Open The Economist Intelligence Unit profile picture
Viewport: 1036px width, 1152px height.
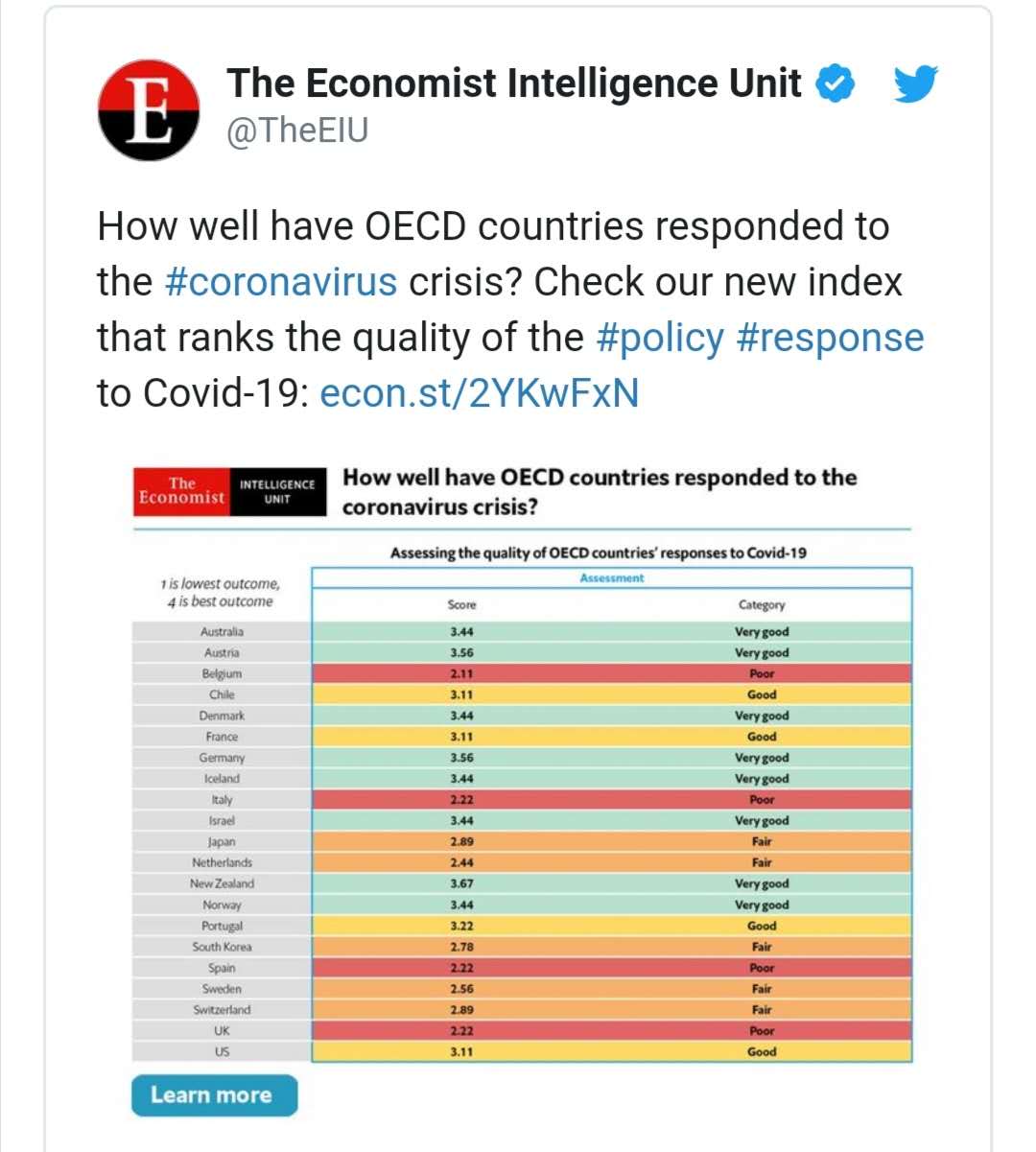[x=149, y=109]
